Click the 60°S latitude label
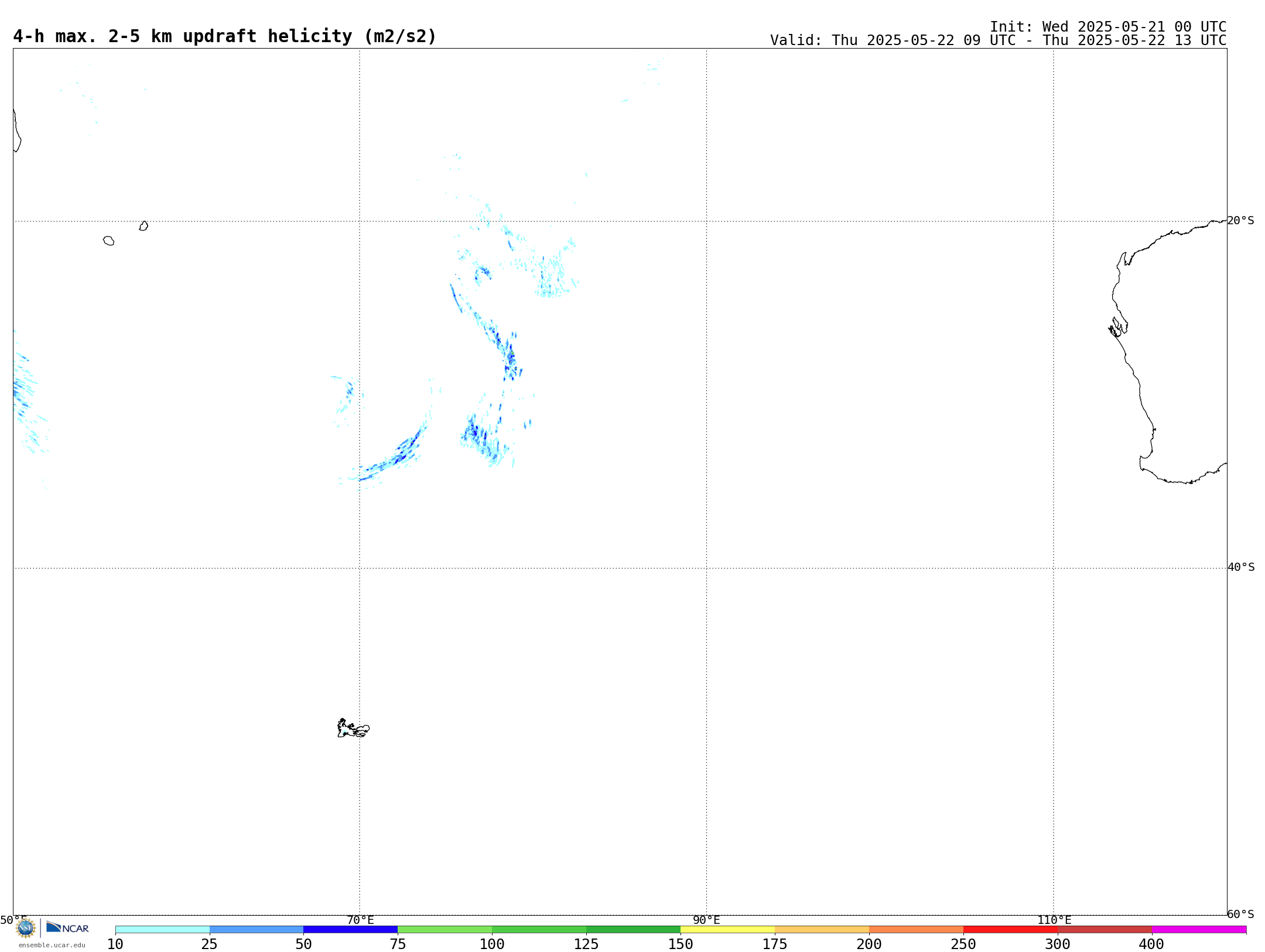 (1241, 914)
